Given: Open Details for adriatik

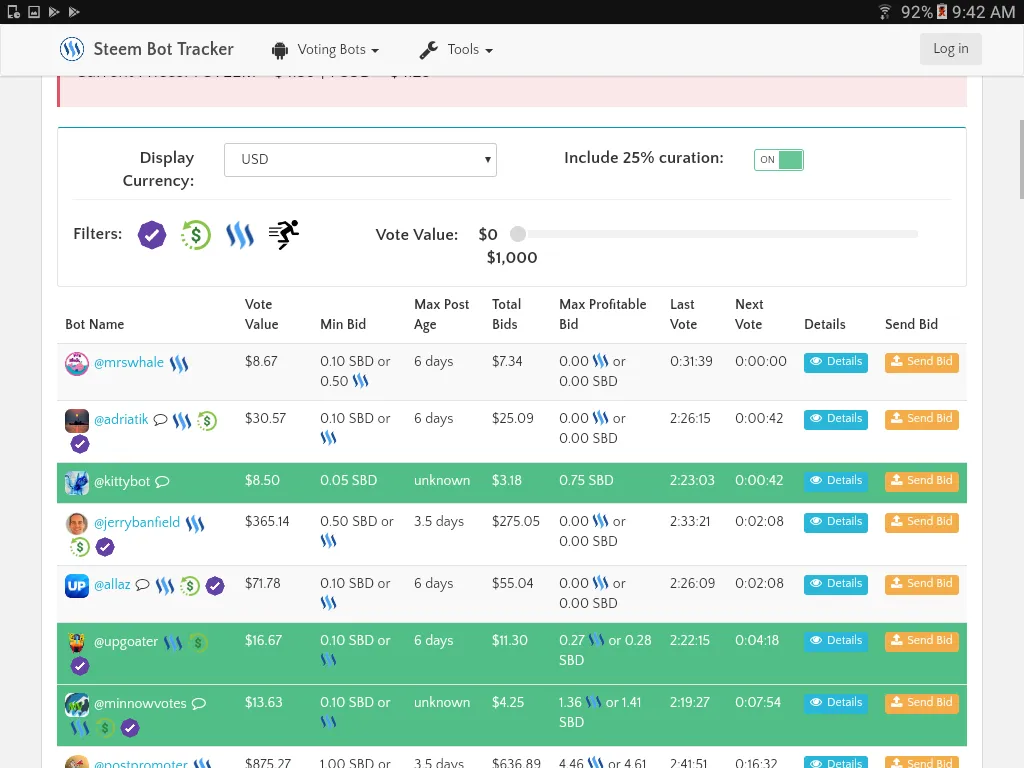Looking at the screenshot, I should (835, 419).
